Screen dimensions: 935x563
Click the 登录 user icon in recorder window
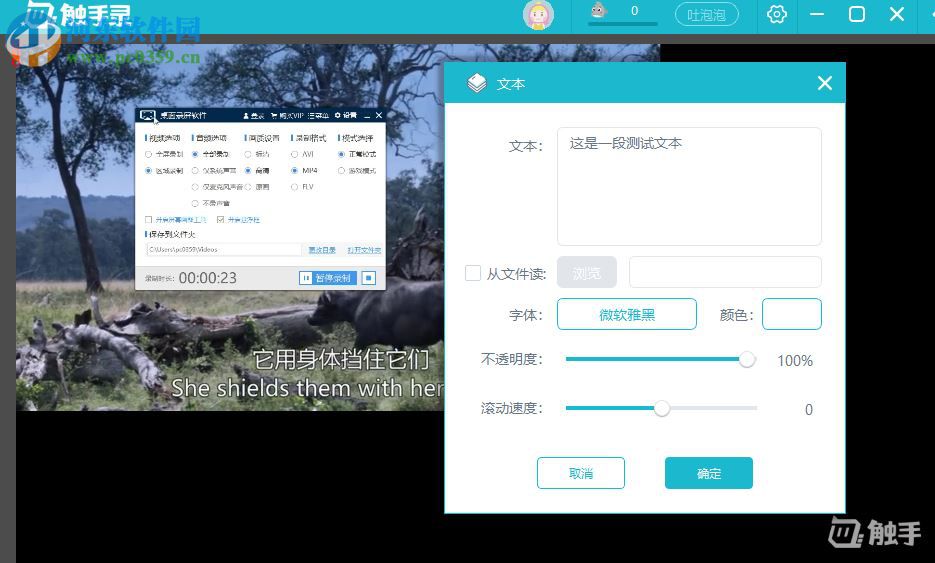246,115
